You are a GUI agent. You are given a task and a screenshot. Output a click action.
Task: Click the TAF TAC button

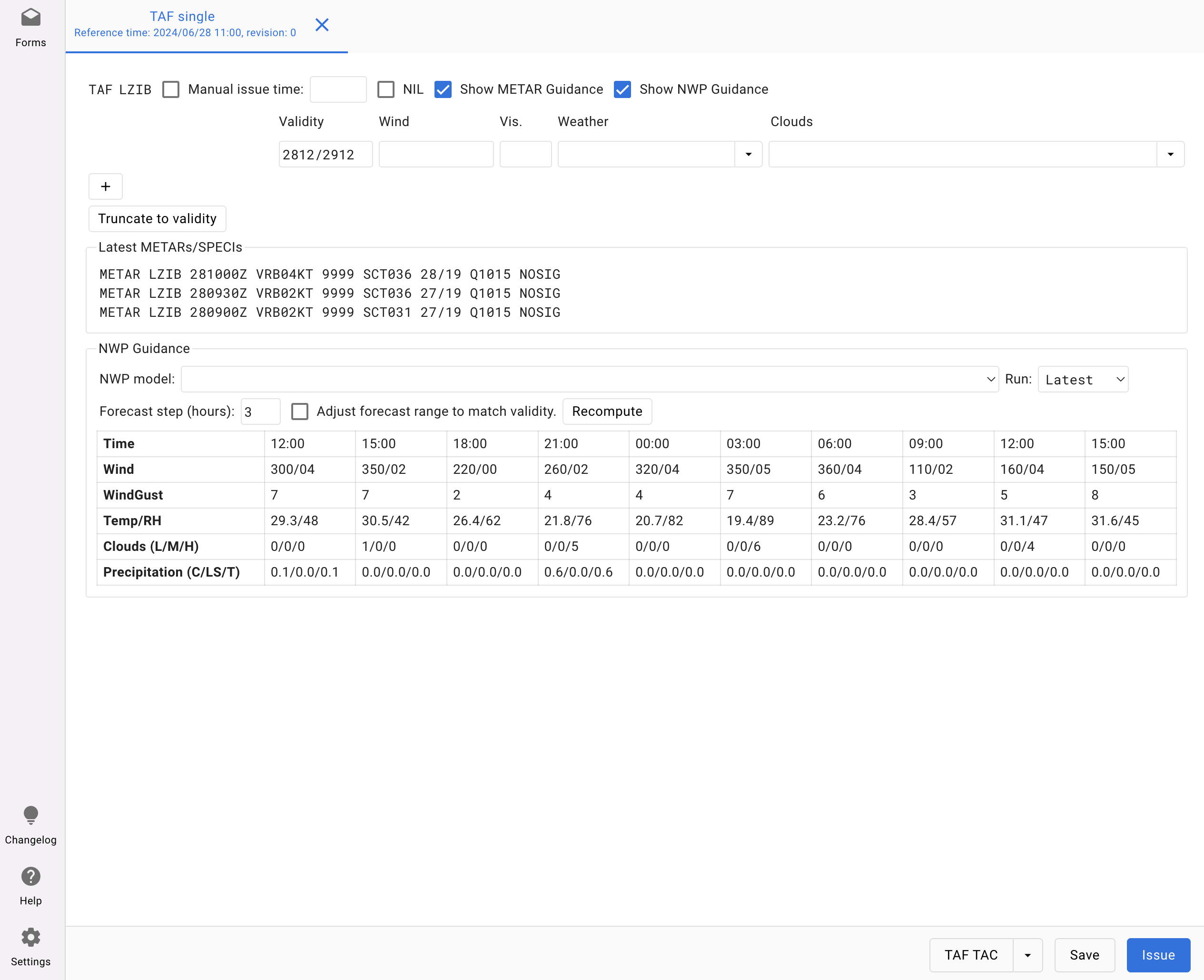[971, 955]
